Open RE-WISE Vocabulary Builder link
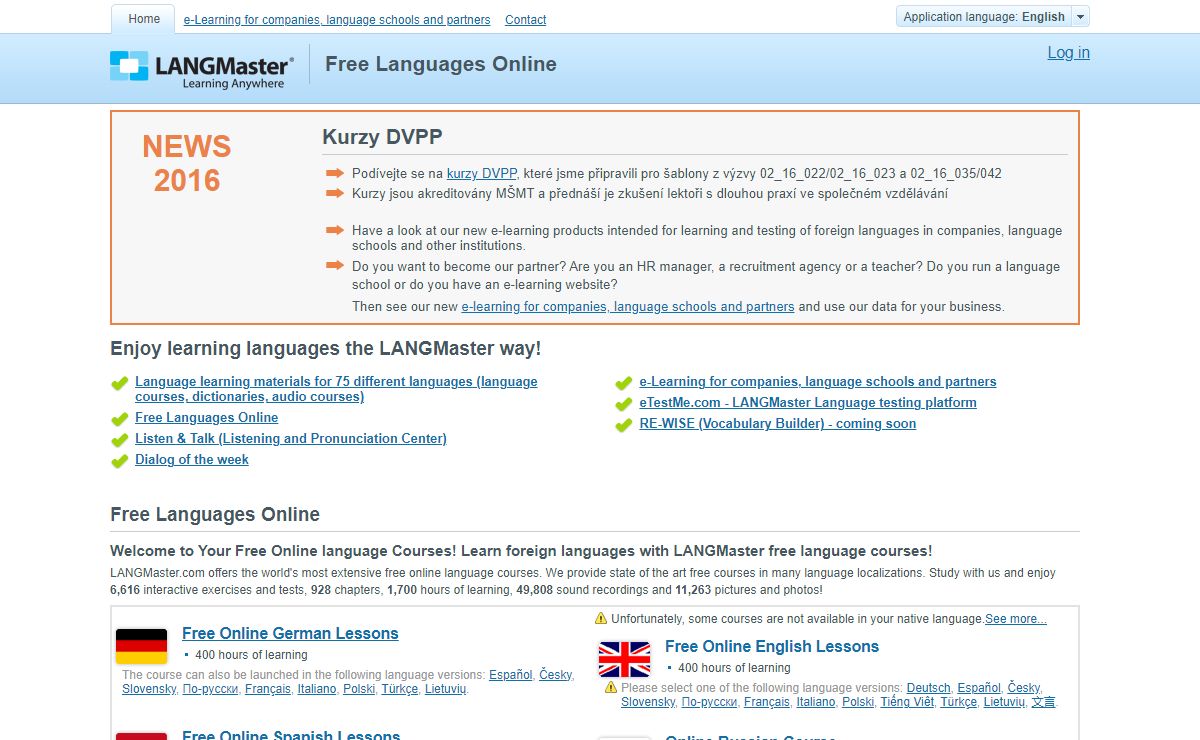 point(777,424)
